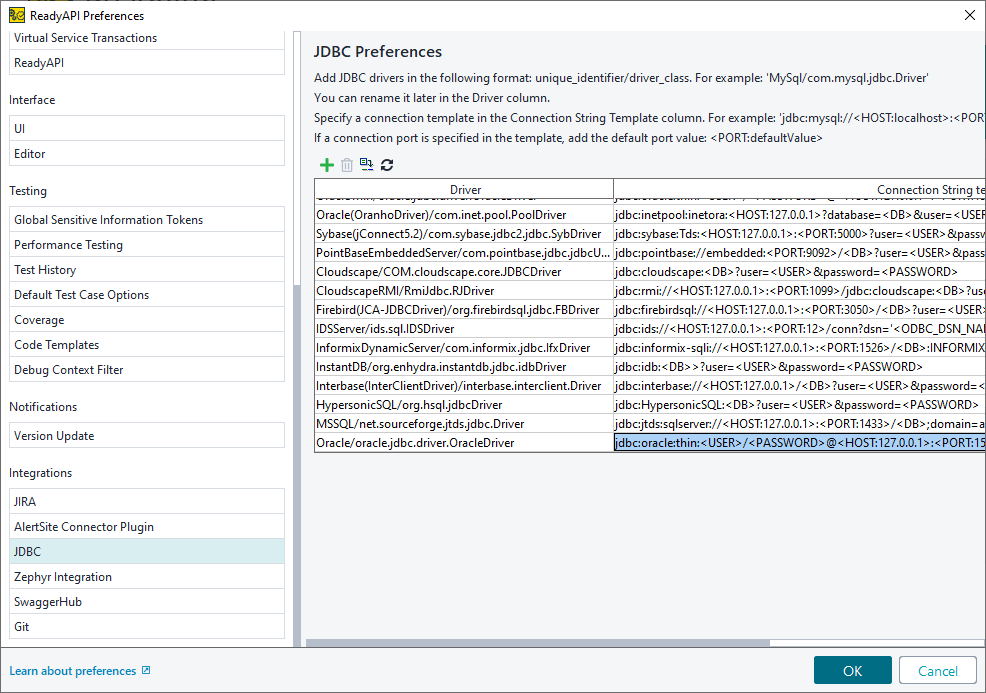
Task: Select the ReadyAPI preferences page
Action: click(147, 63)
